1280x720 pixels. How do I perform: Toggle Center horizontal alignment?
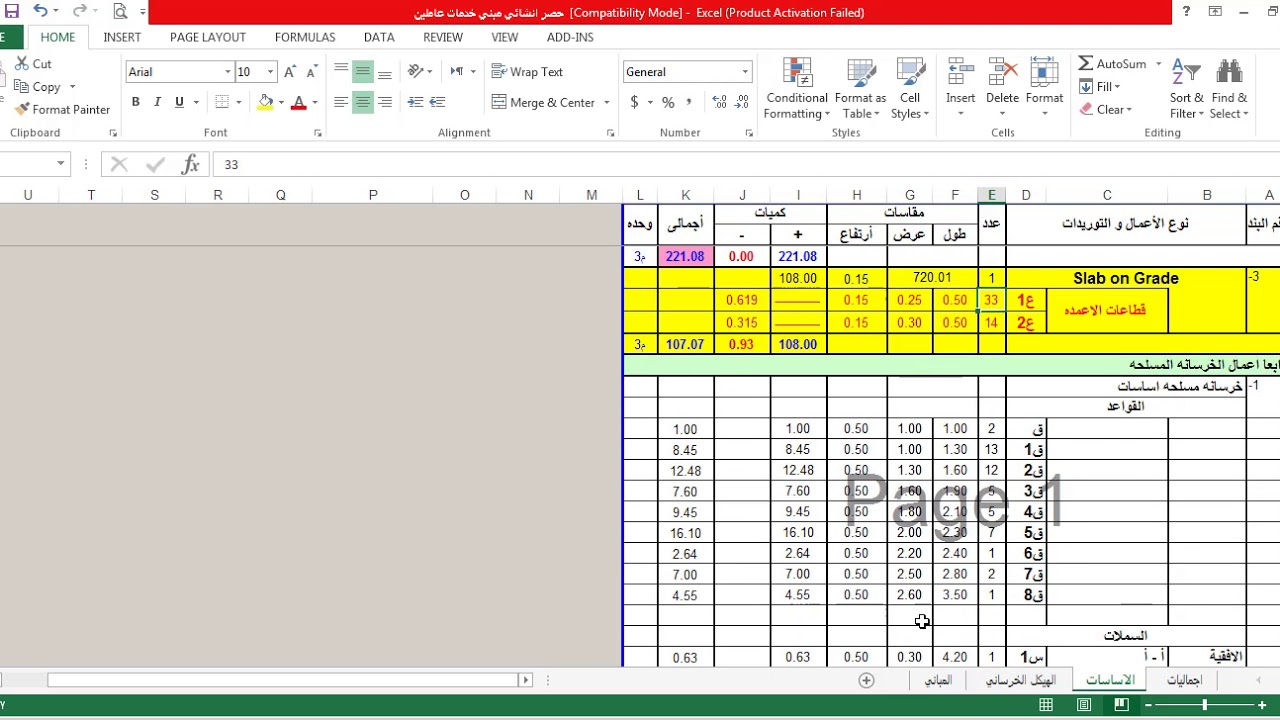363,102
